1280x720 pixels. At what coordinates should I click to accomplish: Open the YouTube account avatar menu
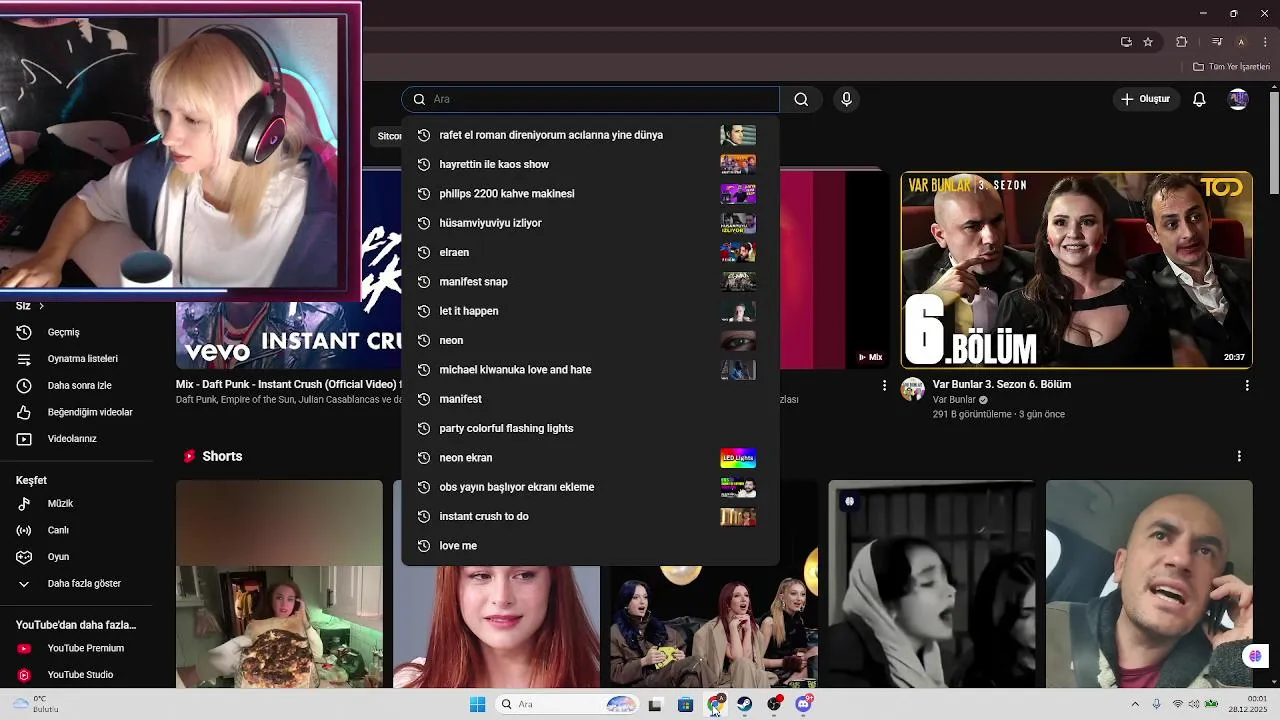(x=1238, y=99)
